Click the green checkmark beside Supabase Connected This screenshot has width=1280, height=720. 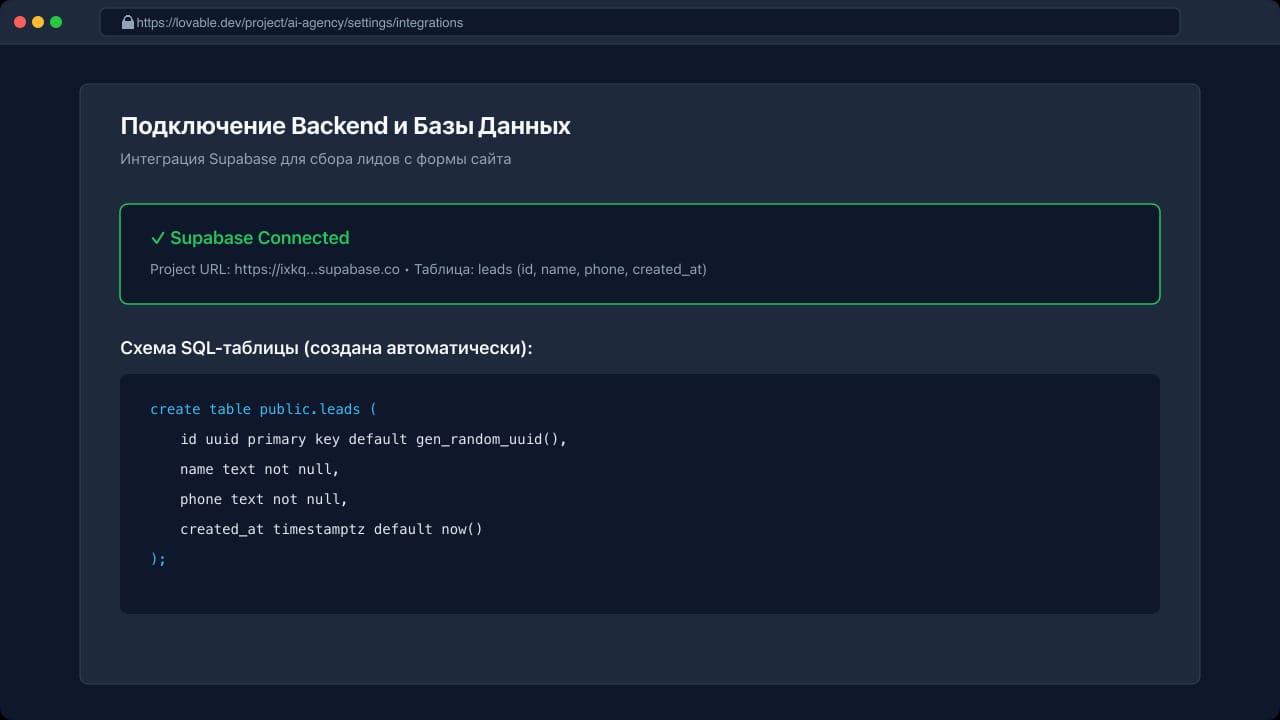pyautogui.click(x=157, y=238)
